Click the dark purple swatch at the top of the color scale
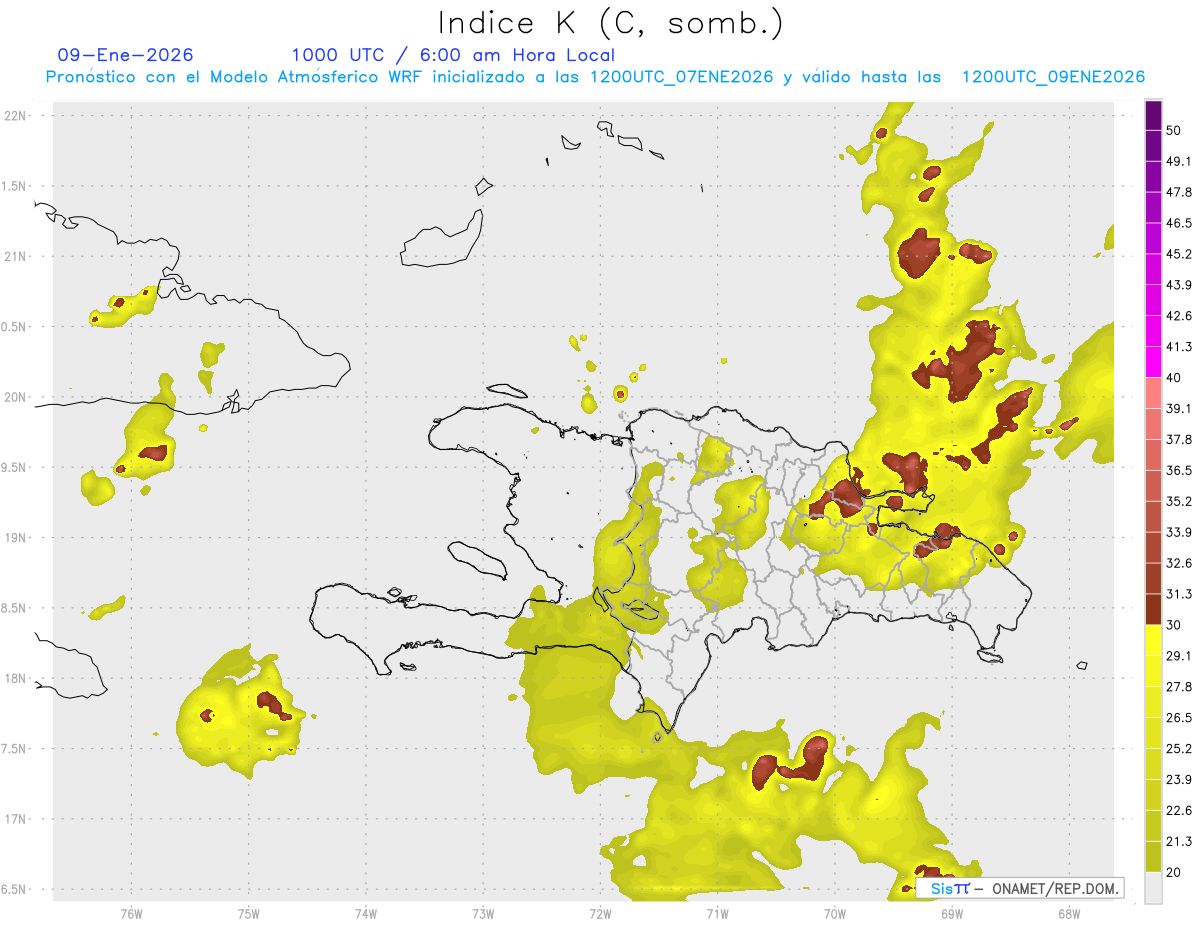The height and width of the screenshot is (927, 1200). click(x=1154, y=116)
